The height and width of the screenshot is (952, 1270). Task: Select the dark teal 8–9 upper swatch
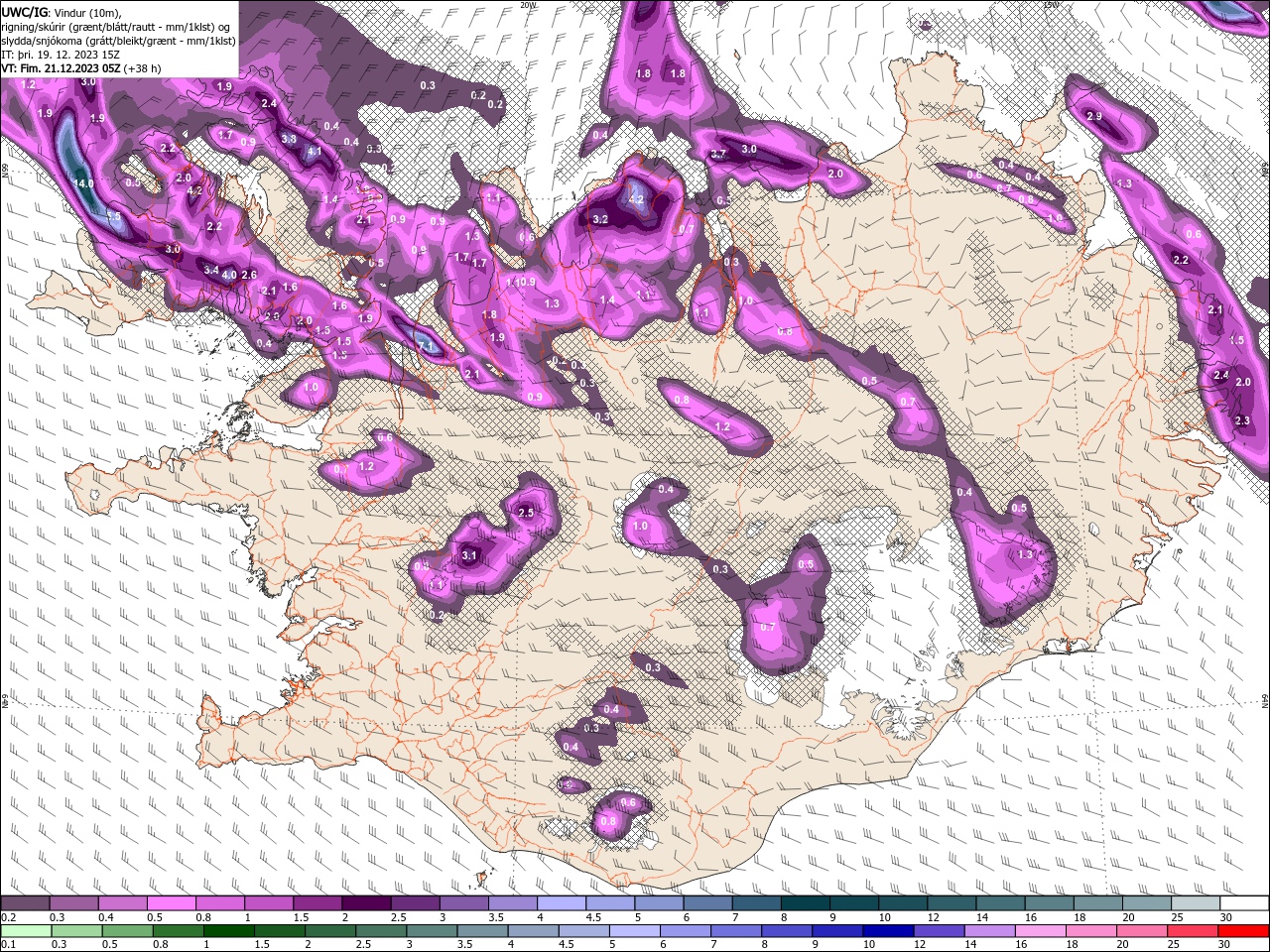805,903
